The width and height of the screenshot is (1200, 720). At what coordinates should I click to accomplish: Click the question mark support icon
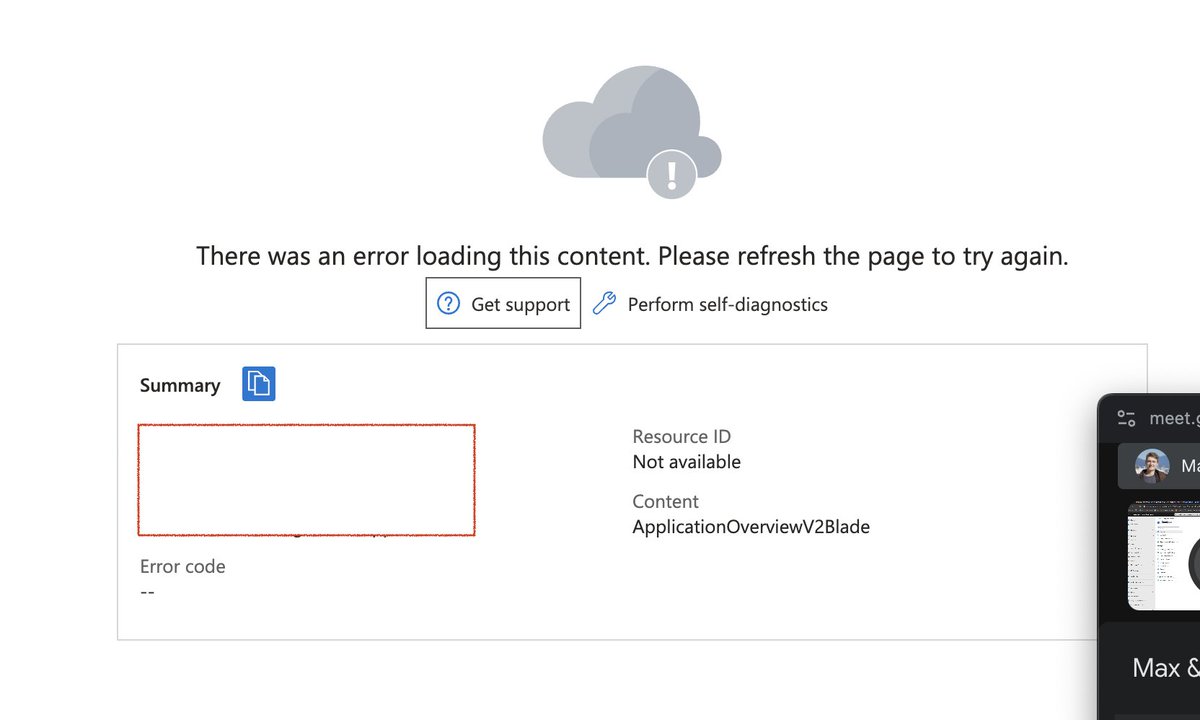450,304
